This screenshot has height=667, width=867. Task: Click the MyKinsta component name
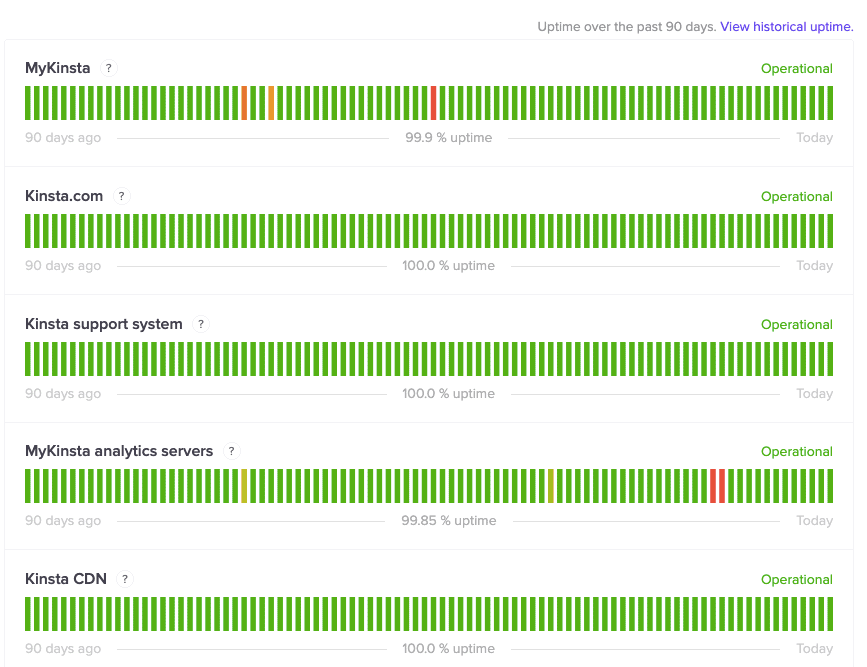pos(58,68)
